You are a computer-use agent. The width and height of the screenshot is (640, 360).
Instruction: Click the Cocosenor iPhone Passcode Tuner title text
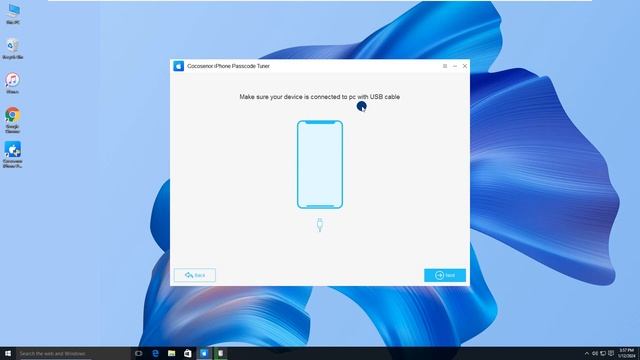[228, 66]
